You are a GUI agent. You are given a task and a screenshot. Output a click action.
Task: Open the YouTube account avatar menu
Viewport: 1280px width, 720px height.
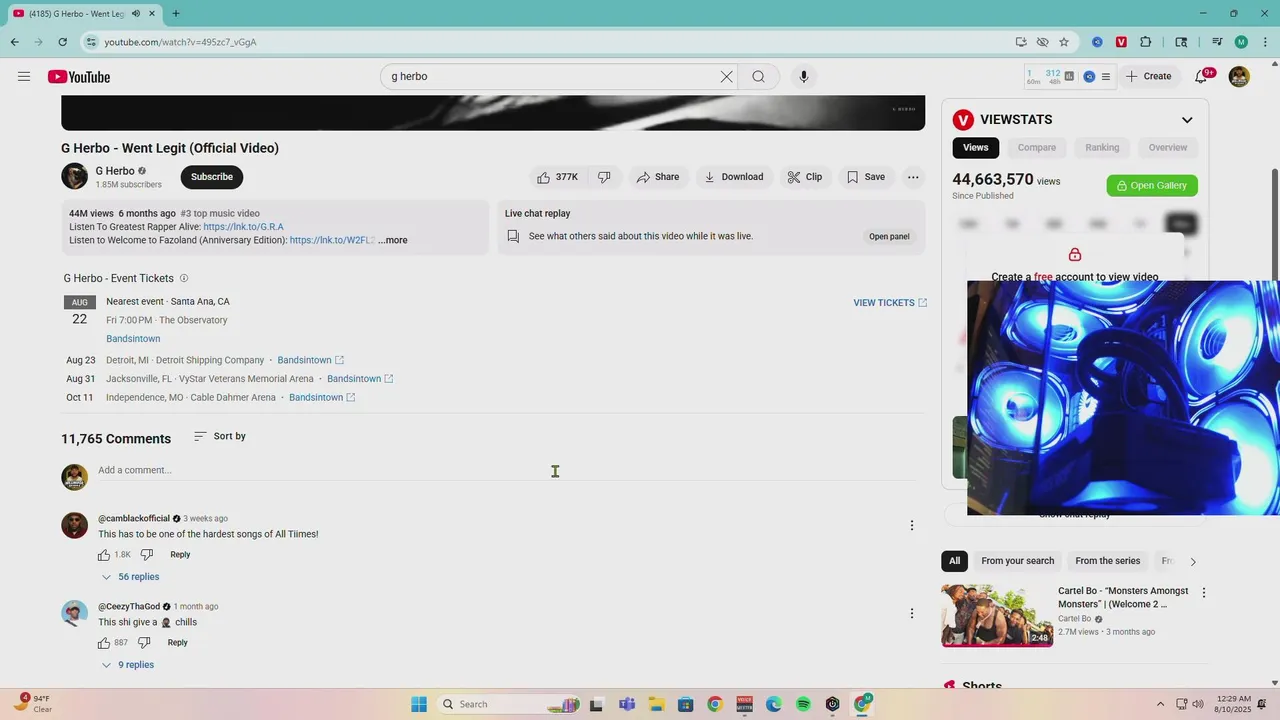pos(1239,76)
